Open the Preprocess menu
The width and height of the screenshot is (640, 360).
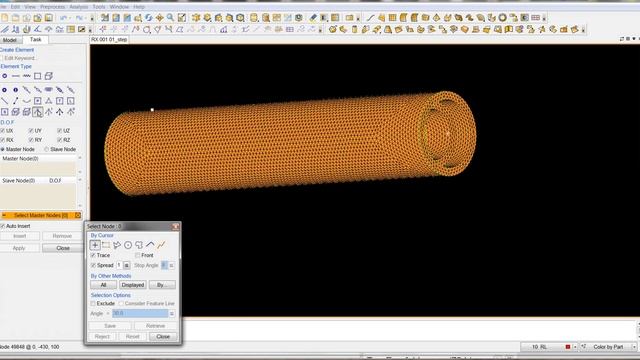click(x=52, y=7)
